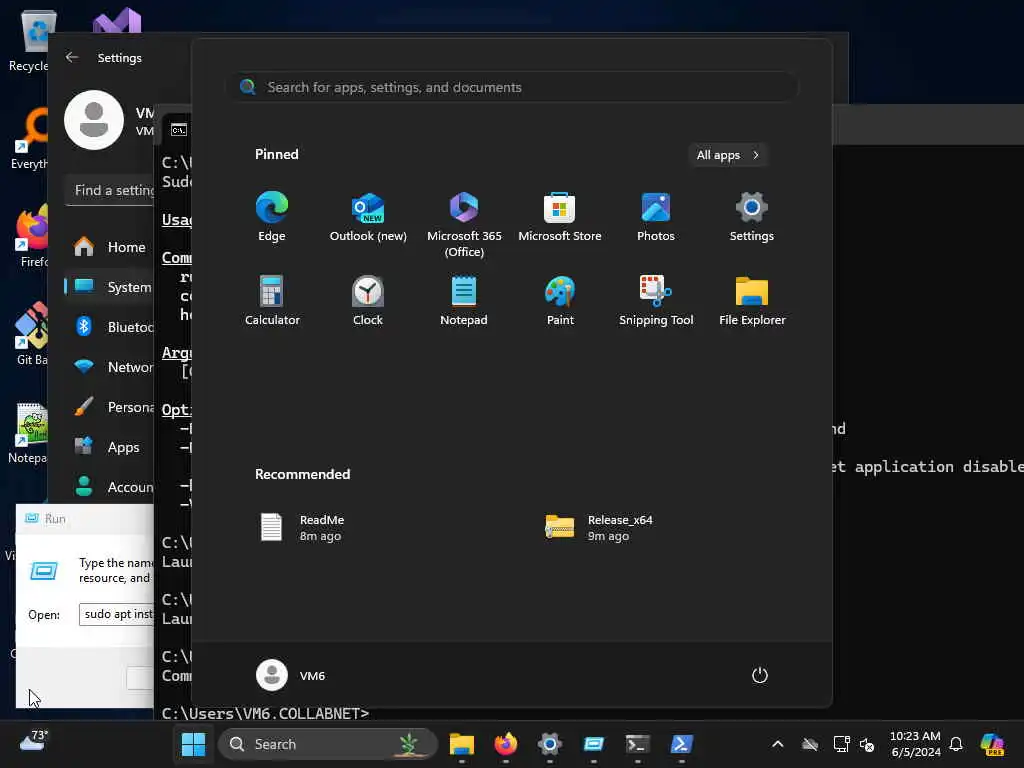Viewport: 1024px width, 768px height.
Task: Click the Open field in Run dialog
Action: tap(116, 614)
